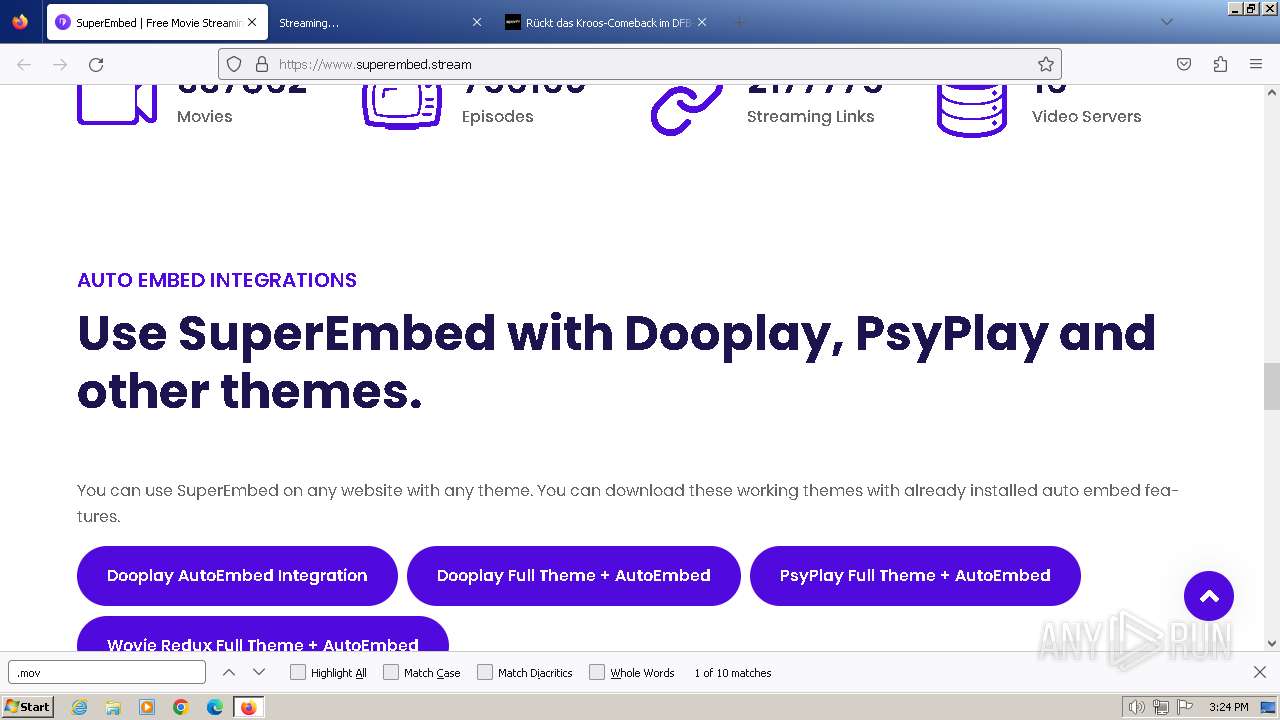The image size is (1280, 720).
Task: Toggle Match Diacritics checkbox
Action: (x=485, y=672)
